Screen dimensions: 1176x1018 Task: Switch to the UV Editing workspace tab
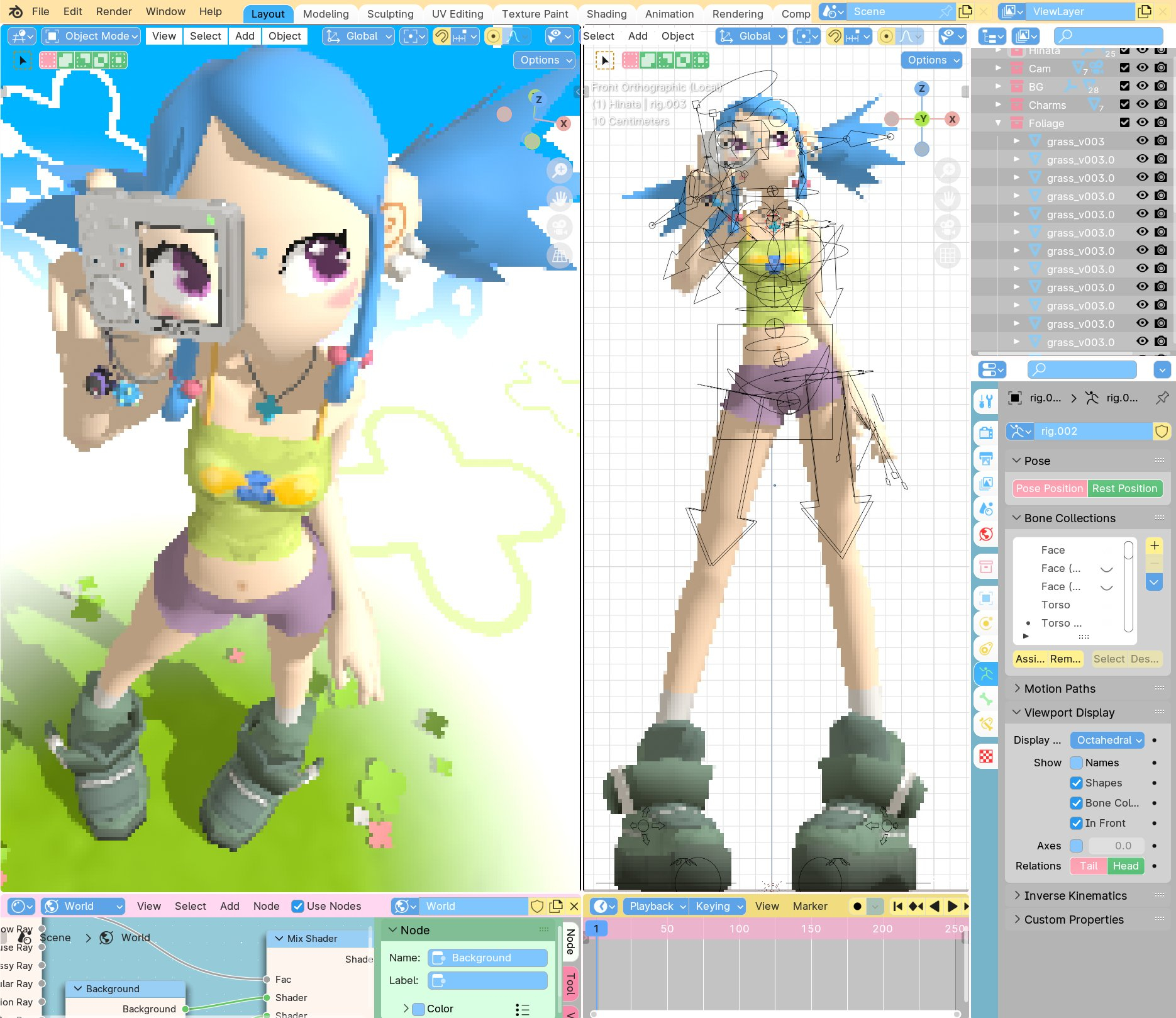click(x=457, y=14)
